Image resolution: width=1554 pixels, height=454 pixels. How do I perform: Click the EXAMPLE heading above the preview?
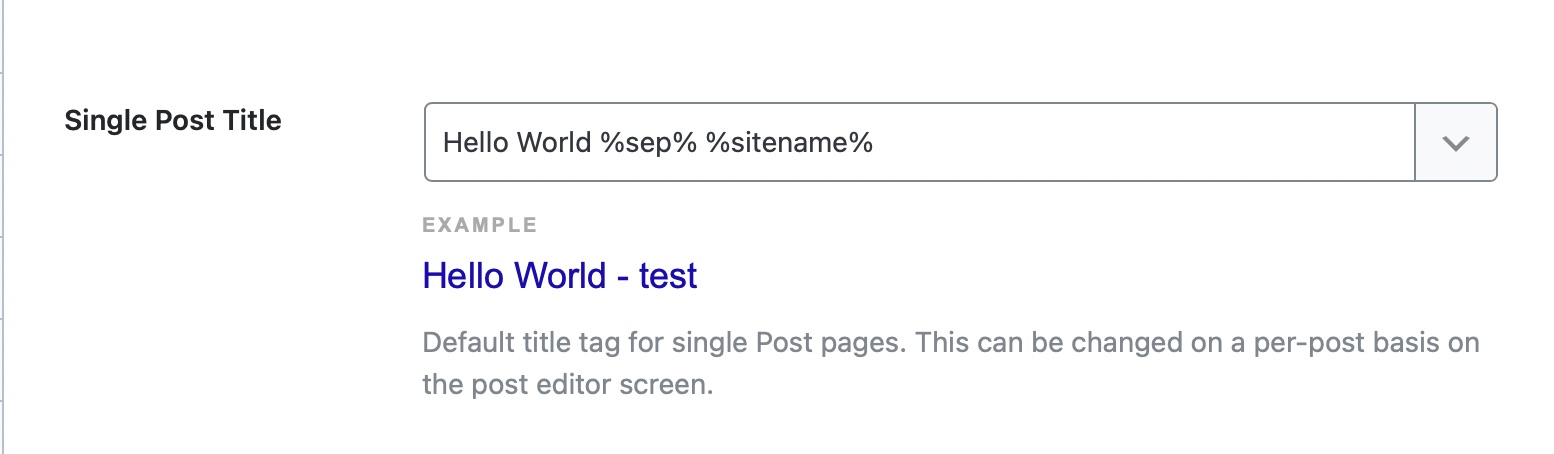pos(480,225)
